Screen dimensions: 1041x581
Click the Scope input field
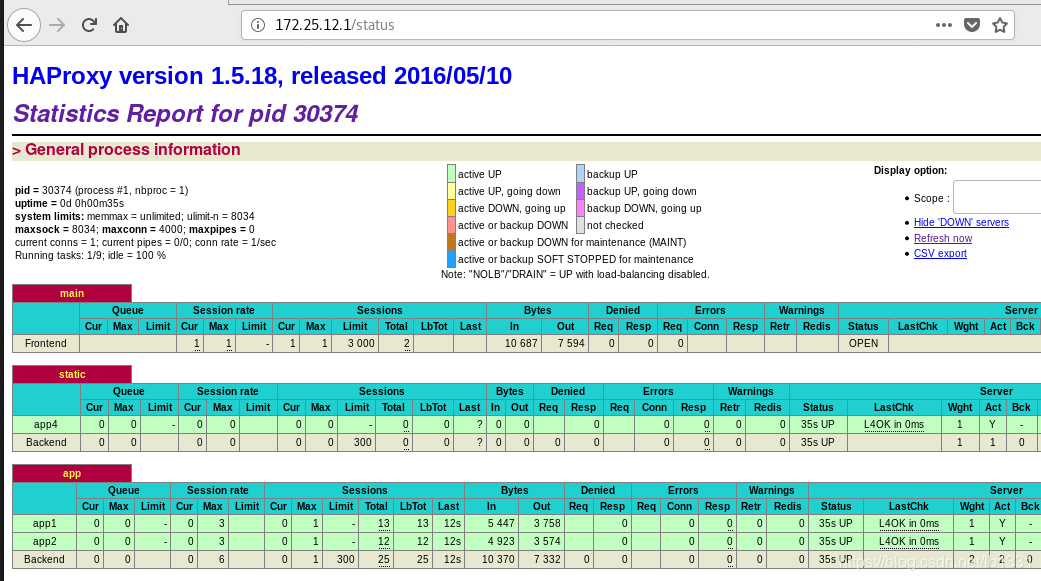point(997,197)
